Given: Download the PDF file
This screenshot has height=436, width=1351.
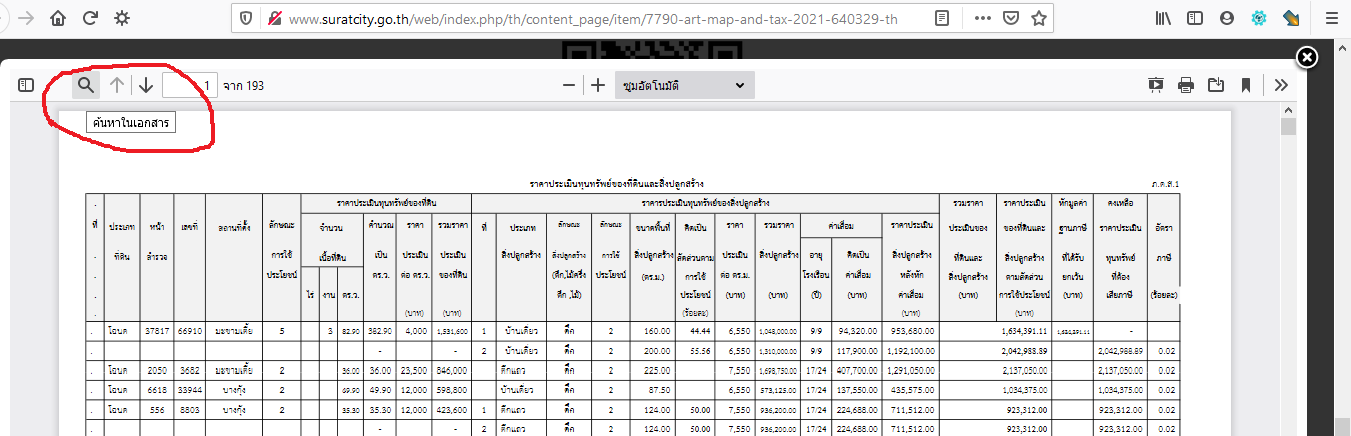Looking at the screenshot, I should click(1216, 85).
